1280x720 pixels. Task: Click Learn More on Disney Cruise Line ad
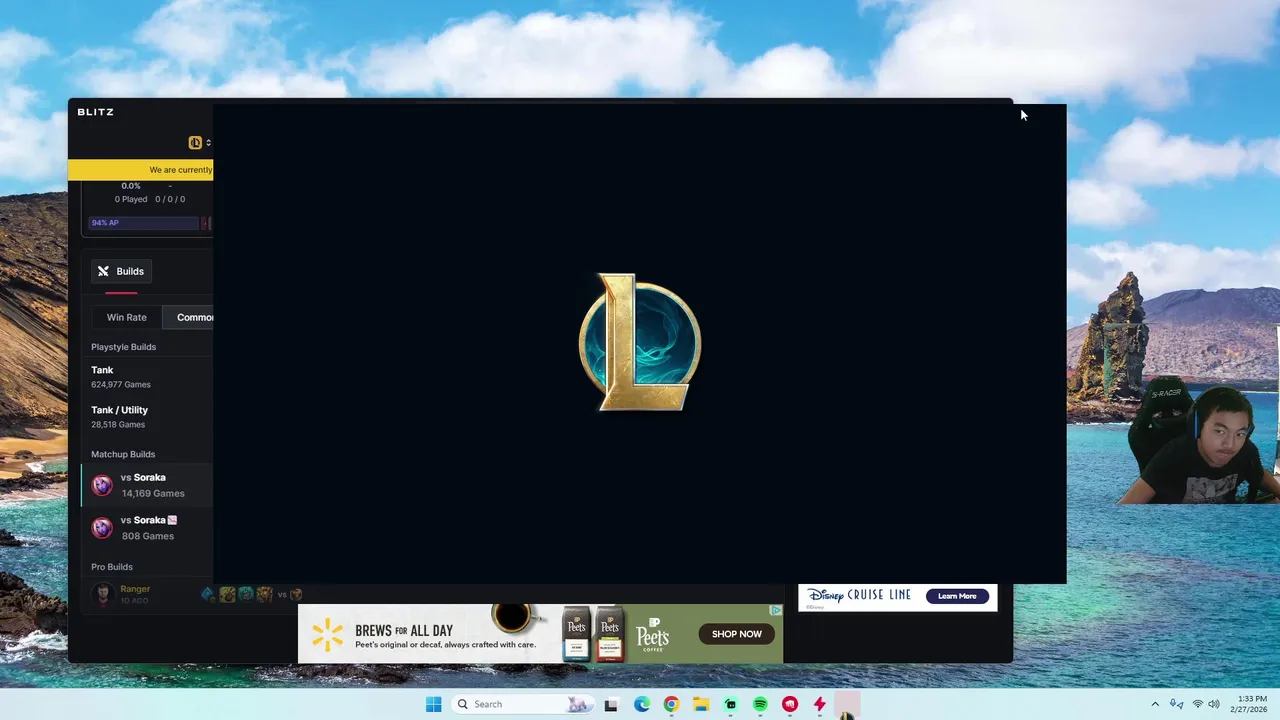coord(957,596)
